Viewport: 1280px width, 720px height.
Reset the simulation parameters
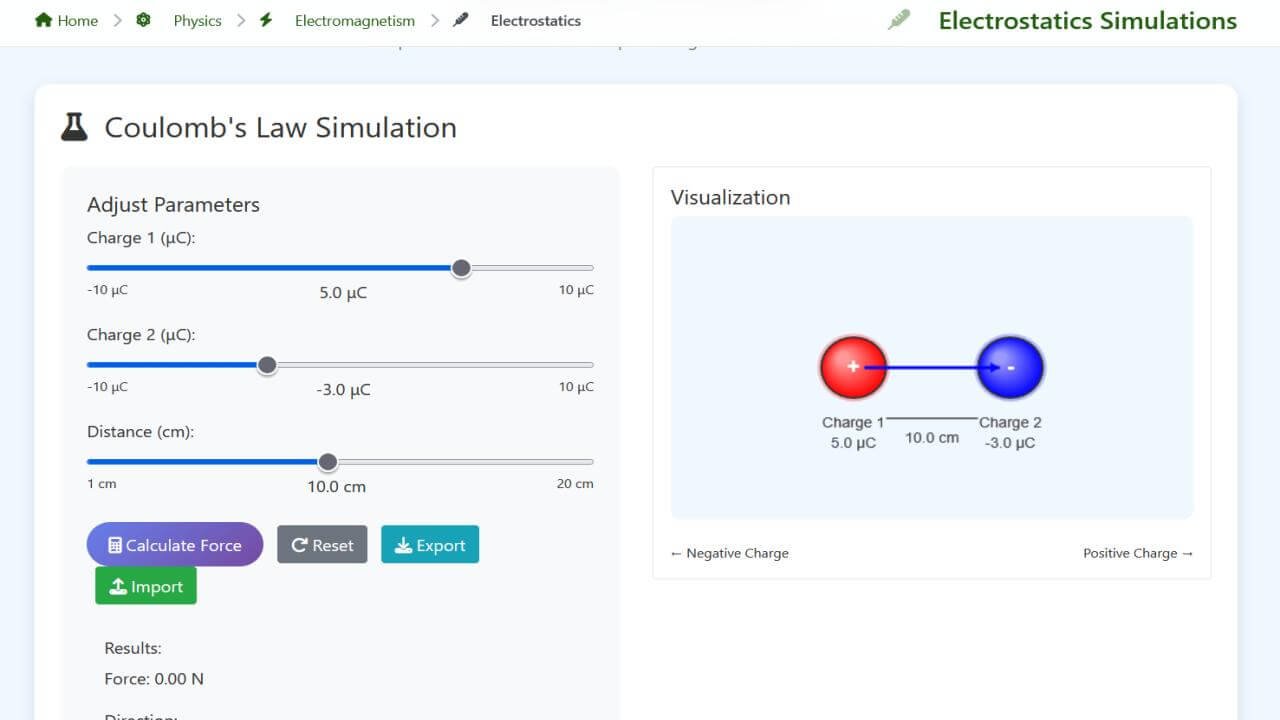(x=322, y=545)
